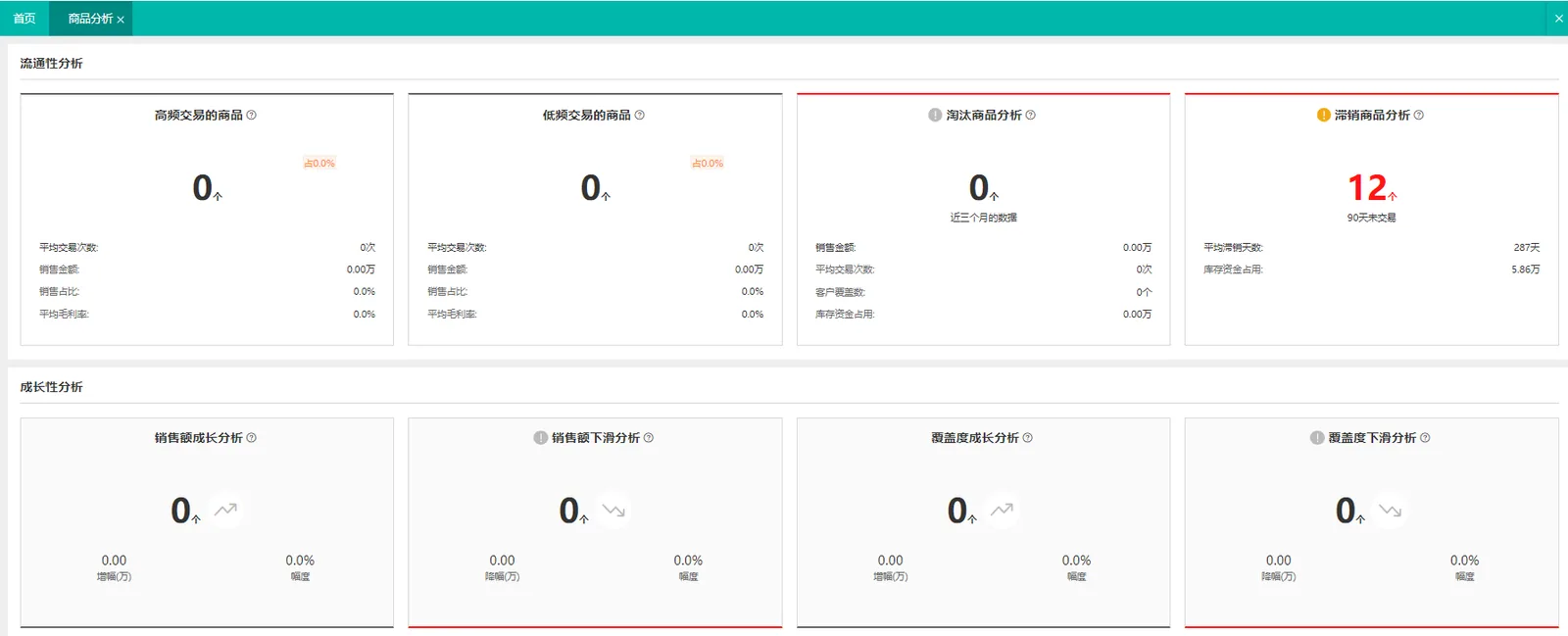This screenshot has width=1568, height=636.
Task: Open help icon beside 覆盖度下滑分析
Action: coord(1425,438)
